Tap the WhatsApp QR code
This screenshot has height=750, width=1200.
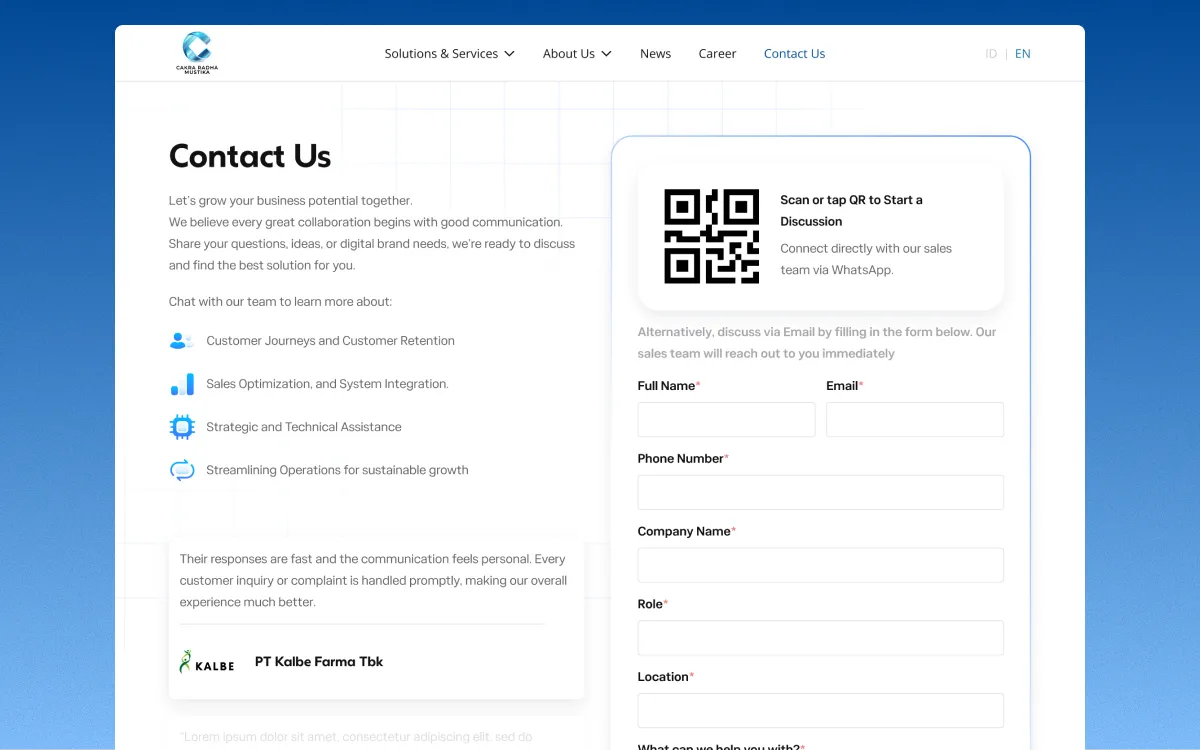(x=711, y=236)
